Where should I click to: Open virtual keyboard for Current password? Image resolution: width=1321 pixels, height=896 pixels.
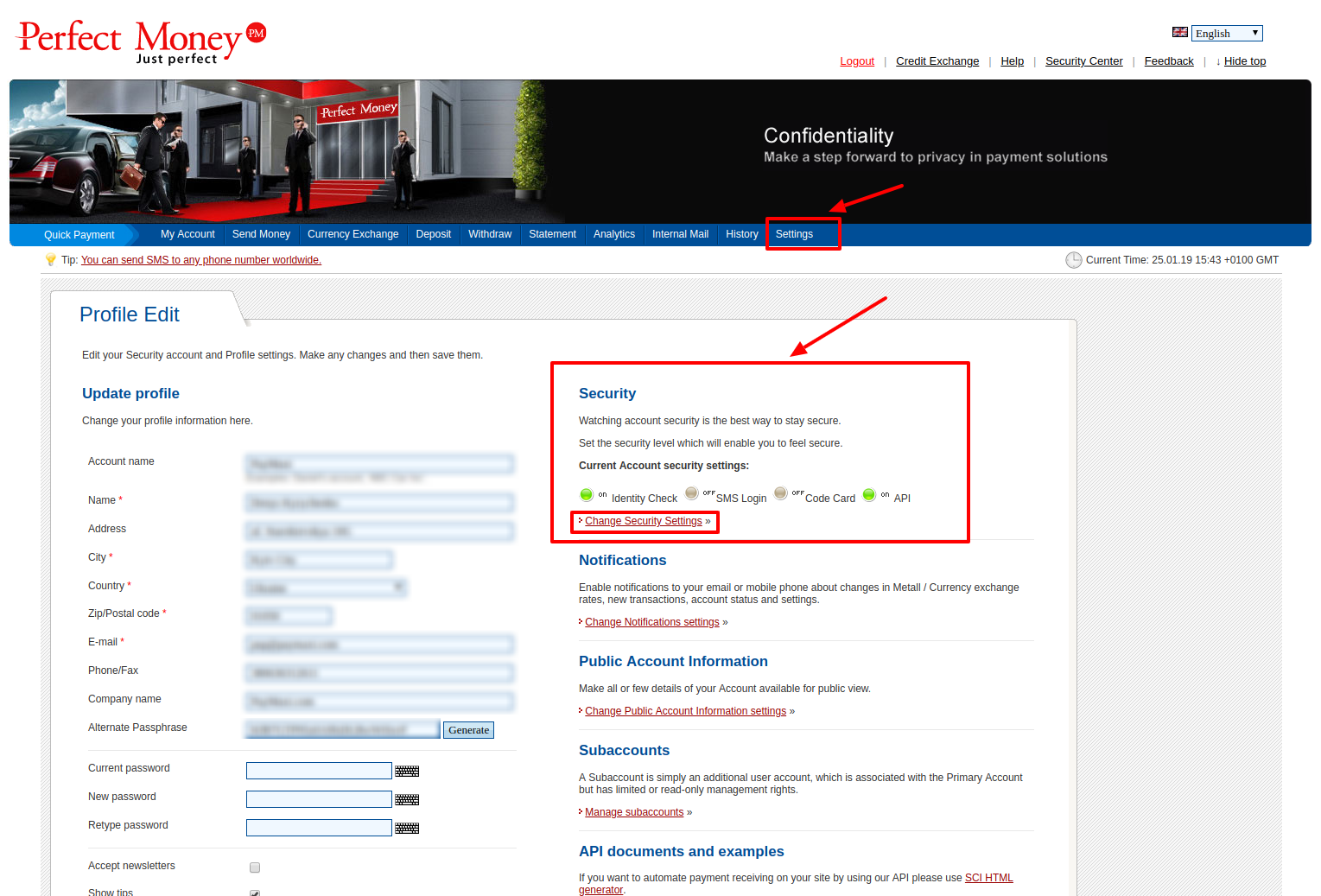[407, 771]
